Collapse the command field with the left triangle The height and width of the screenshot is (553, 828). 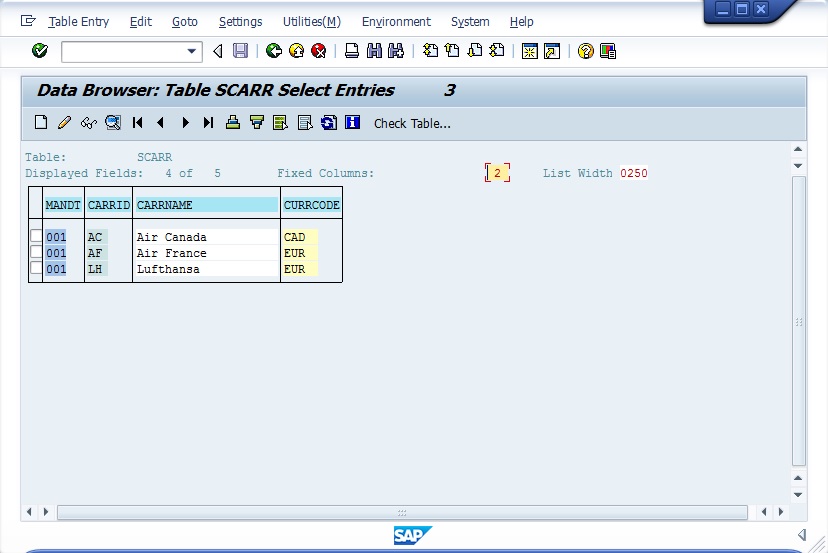click(x=218, y=51)
